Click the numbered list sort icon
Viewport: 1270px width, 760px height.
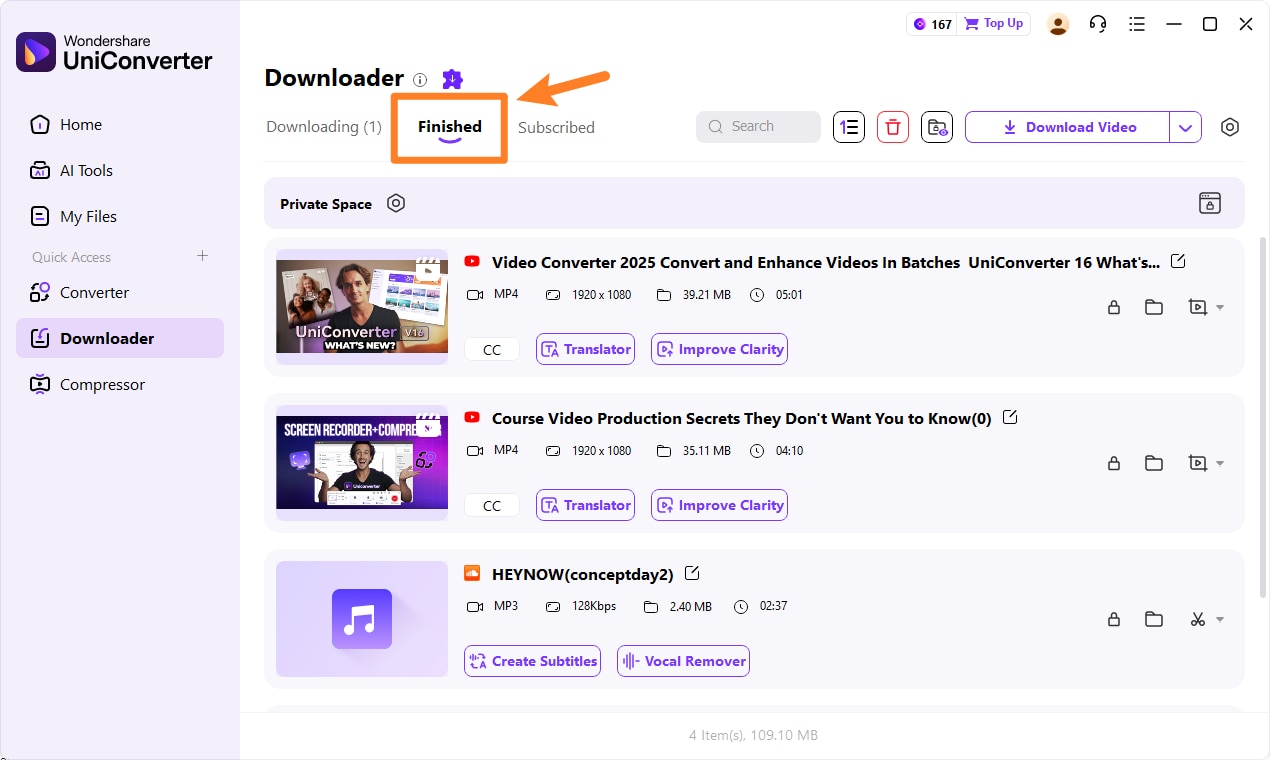click(x=849, y=127)
